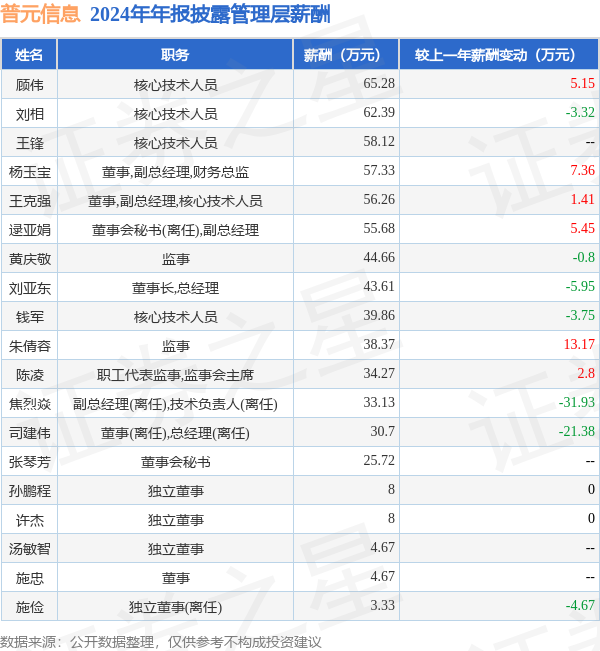The height and width of the screenshot is (651, 600).
Task: Select the name 钱军
Action: coord(29,317)
